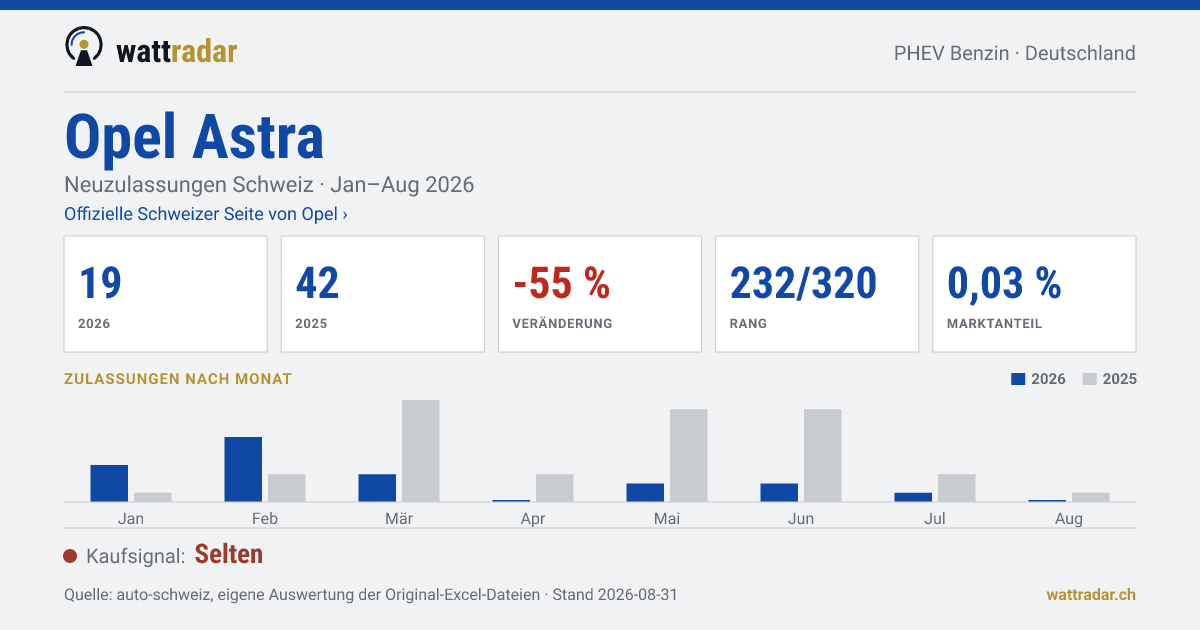Click the Jan month axis label
Viewport: 1200px width, 630px height.
click(131, 518)
